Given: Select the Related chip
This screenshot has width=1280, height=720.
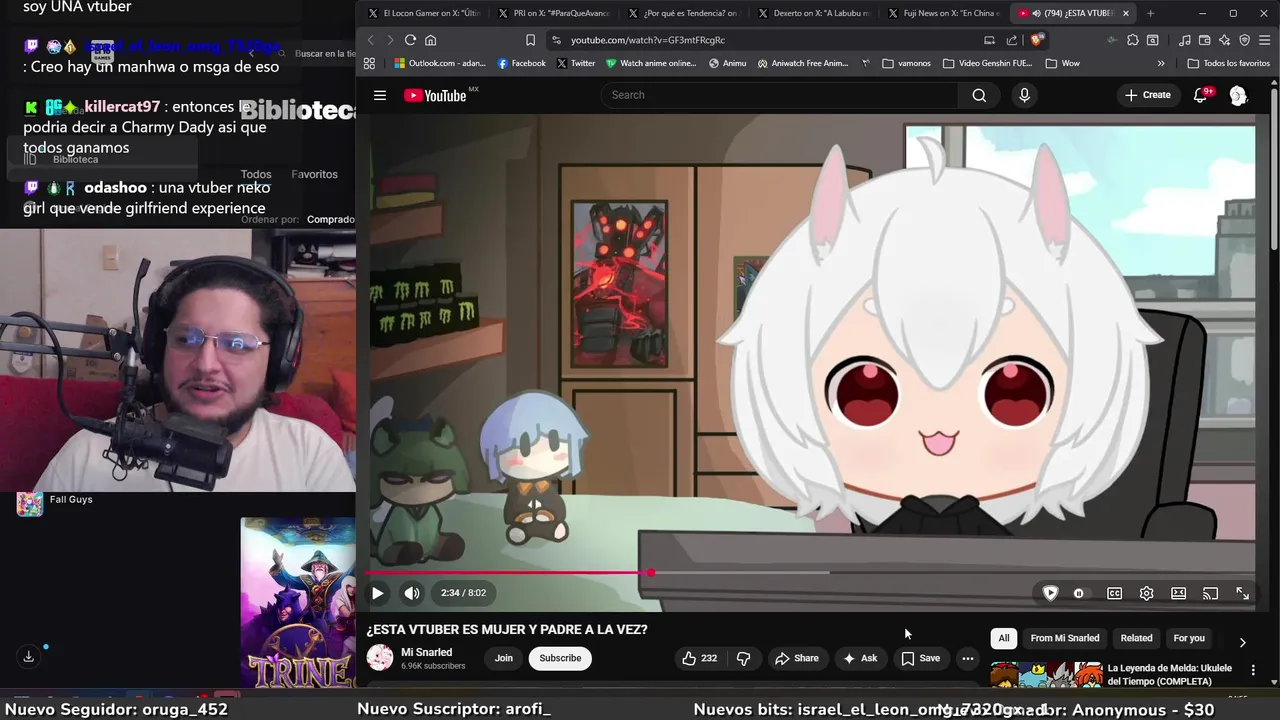Looking at the screenshot, I should coord(1136,638).
